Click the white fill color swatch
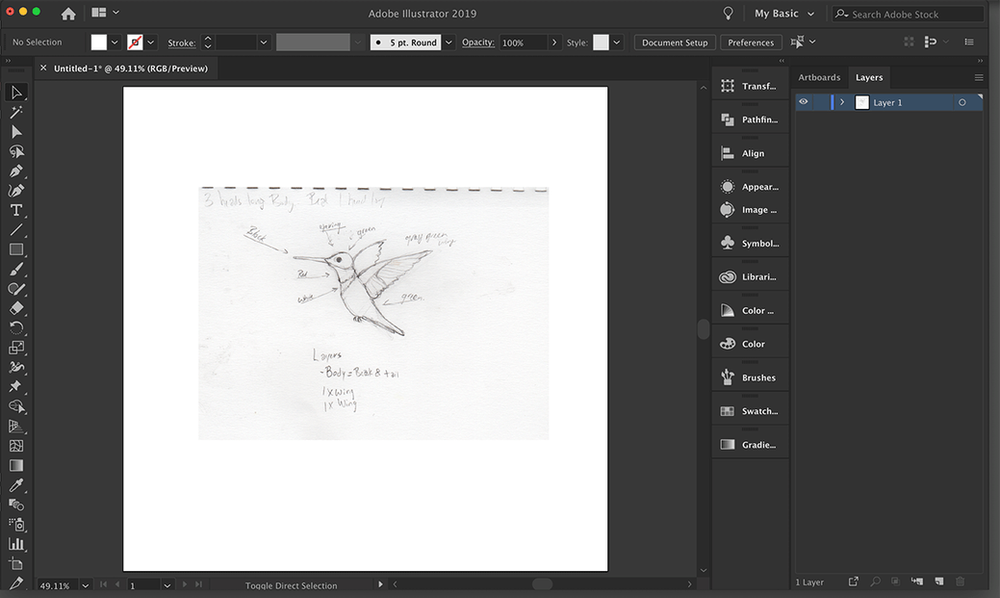 point(99,43)
